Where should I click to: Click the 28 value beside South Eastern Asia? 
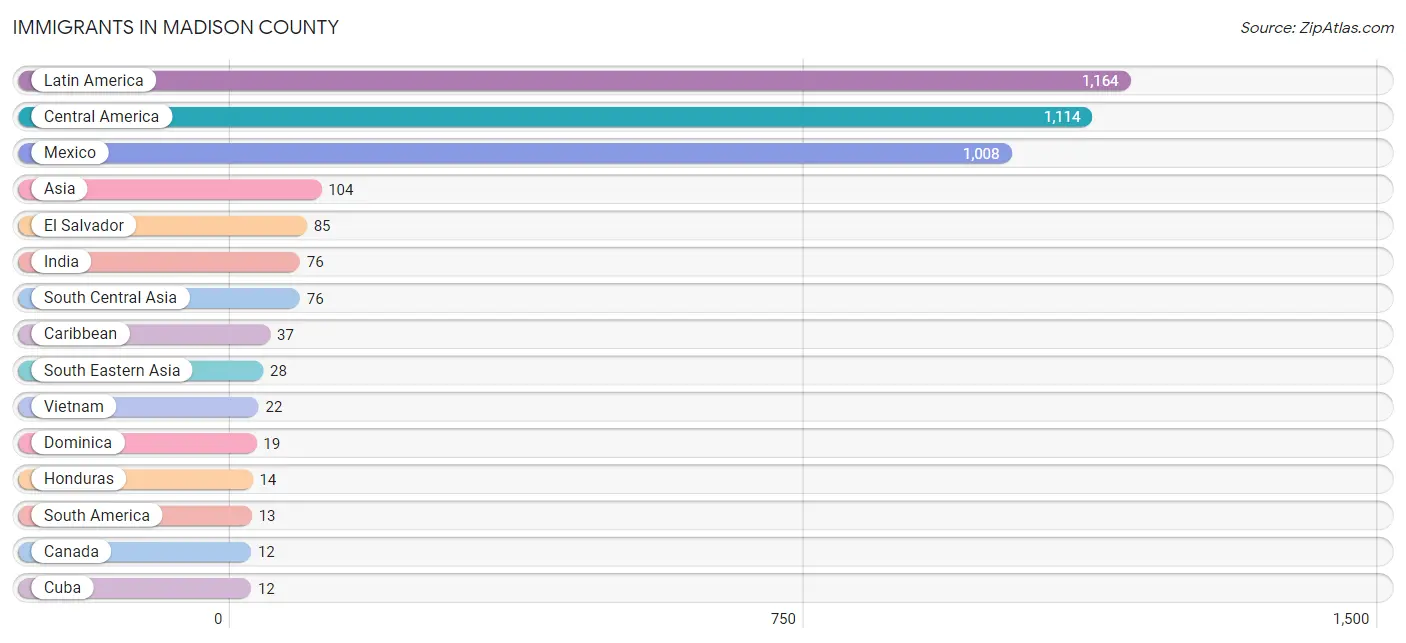pos(278,371)
